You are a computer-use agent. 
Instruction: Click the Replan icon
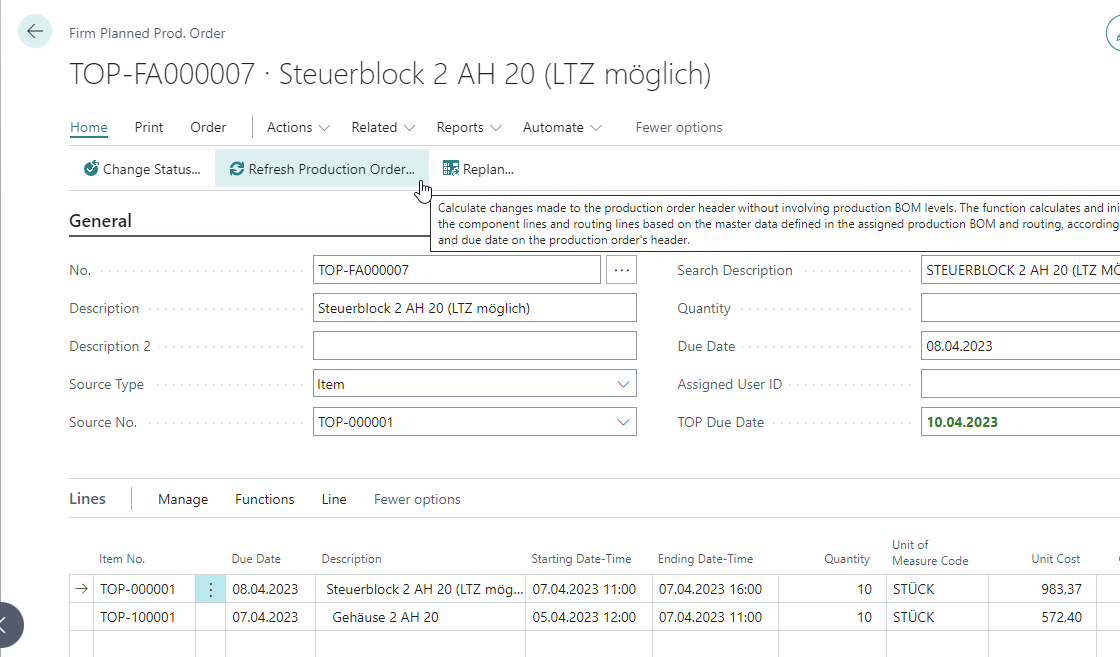pos(451,169)
